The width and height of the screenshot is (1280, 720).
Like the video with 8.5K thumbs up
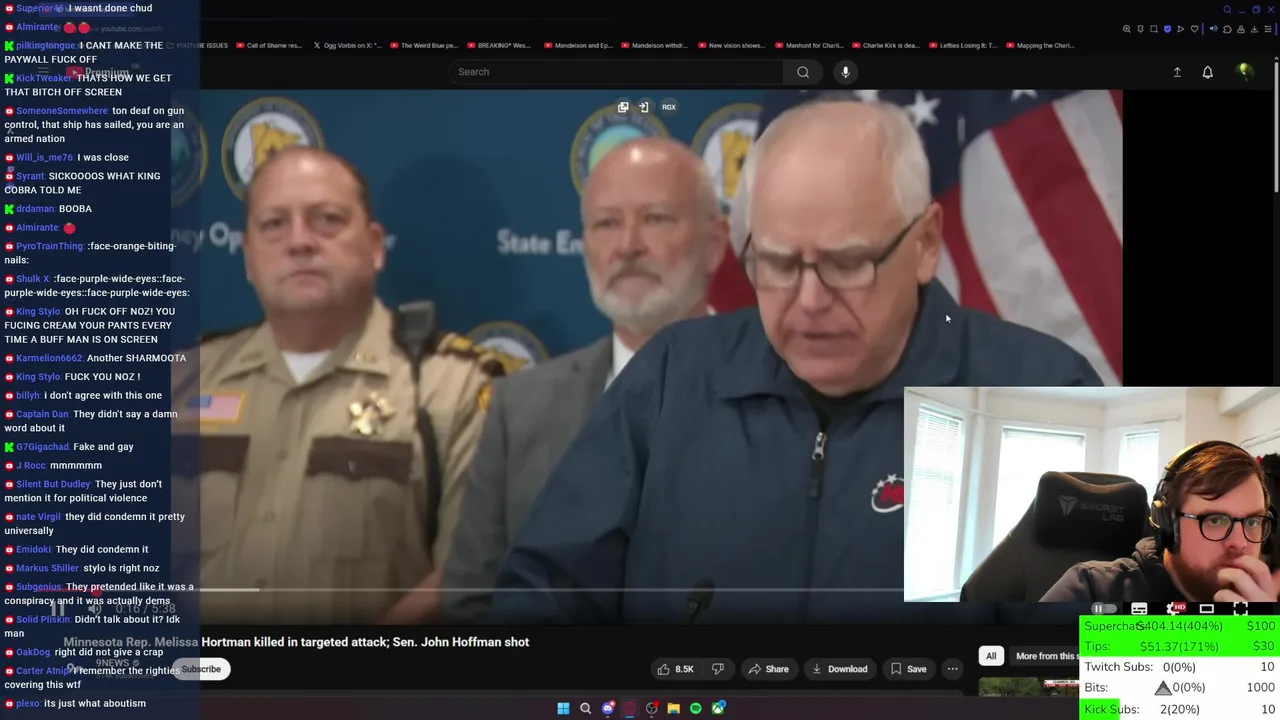pyautogui.click(x=674, y=669)
